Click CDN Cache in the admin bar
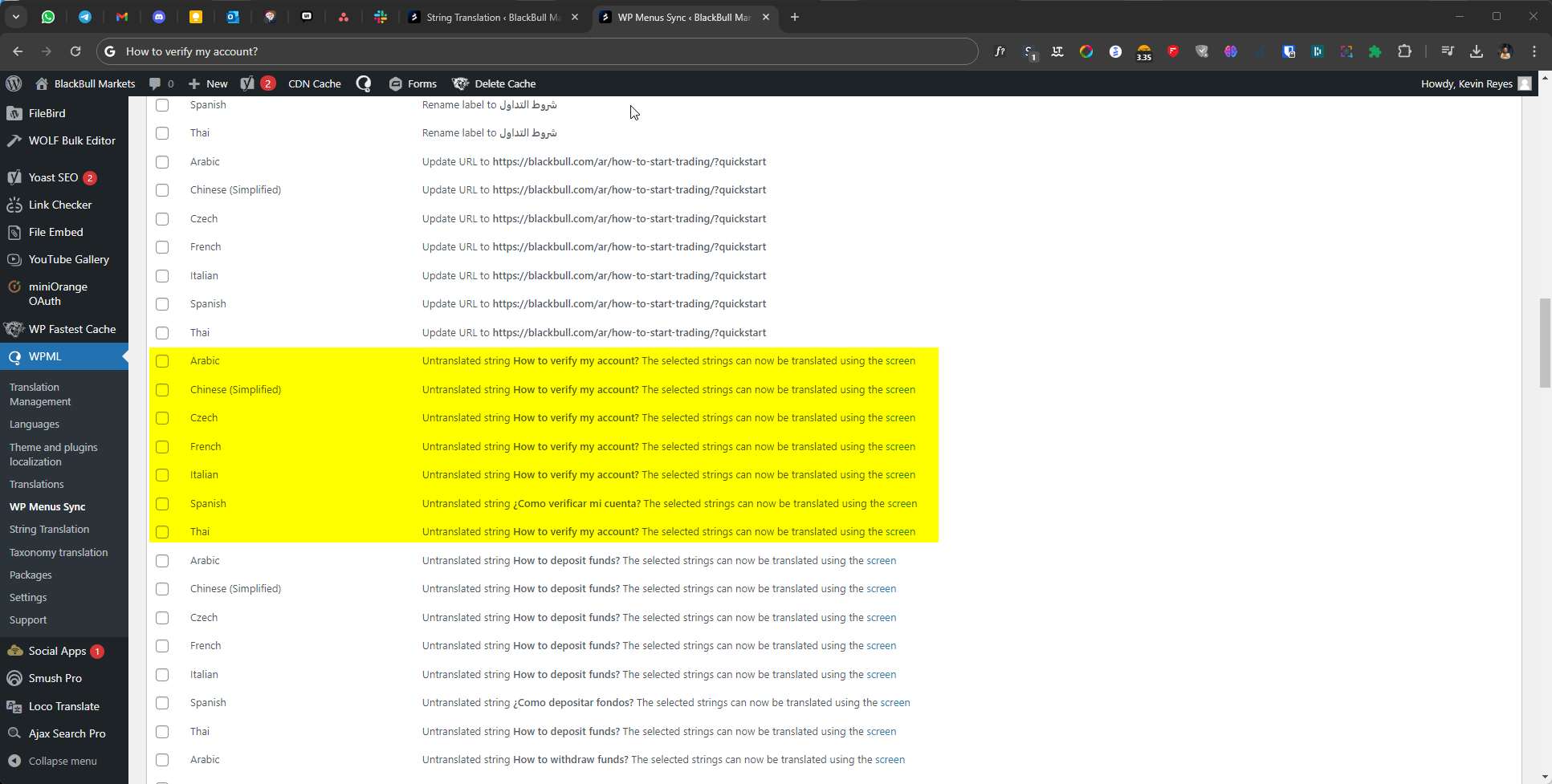Image resolution: width=1552 pixels, height=784 pixels. tap(315, 83)
